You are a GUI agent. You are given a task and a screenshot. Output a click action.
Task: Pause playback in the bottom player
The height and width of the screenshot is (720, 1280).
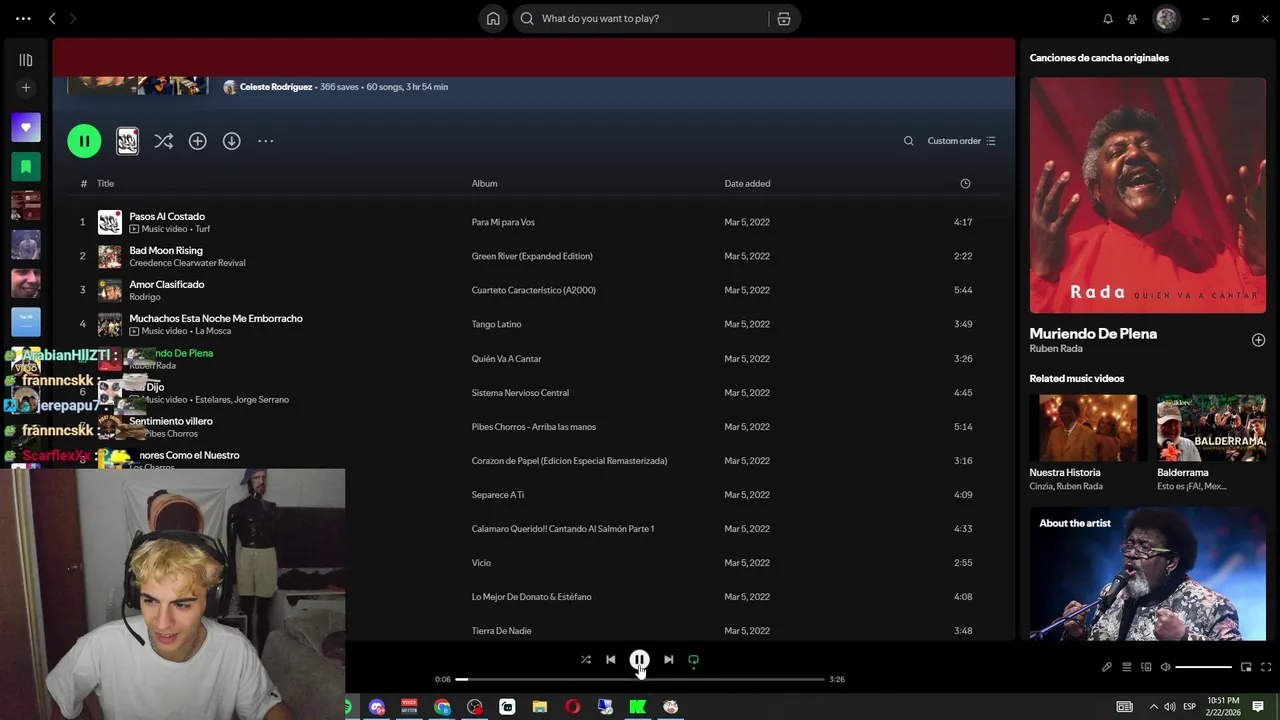[x=639, y=659]
